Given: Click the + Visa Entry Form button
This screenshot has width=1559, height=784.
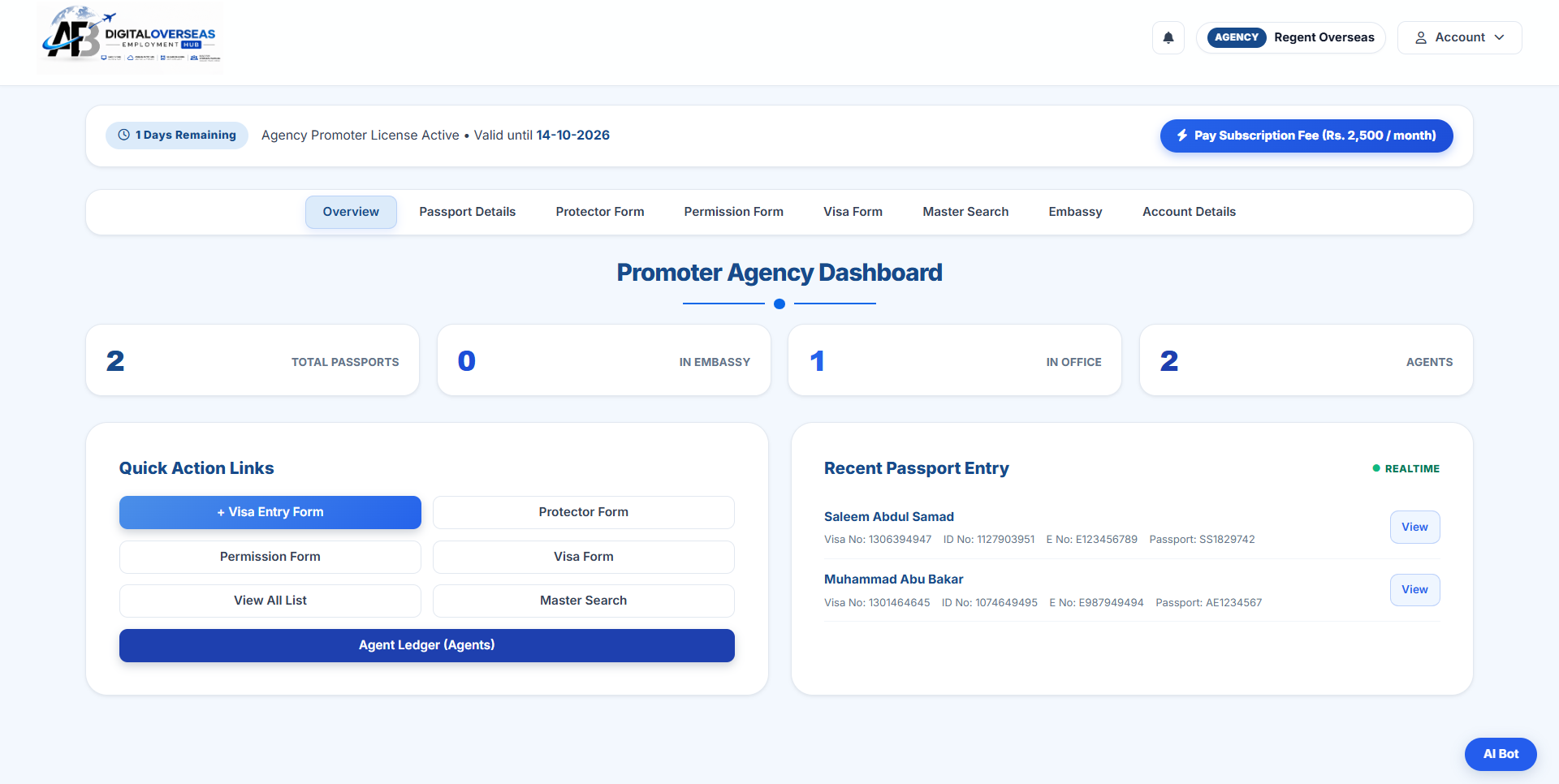Looking at the screenshot, I should tap(270, 512).
